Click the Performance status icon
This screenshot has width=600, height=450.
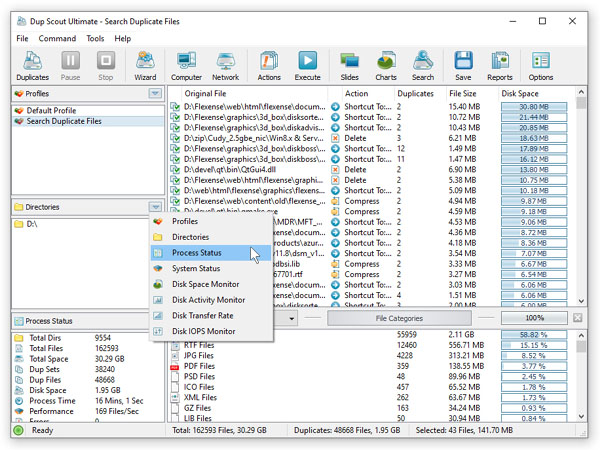pyautogui.click(x=19, y=411)
